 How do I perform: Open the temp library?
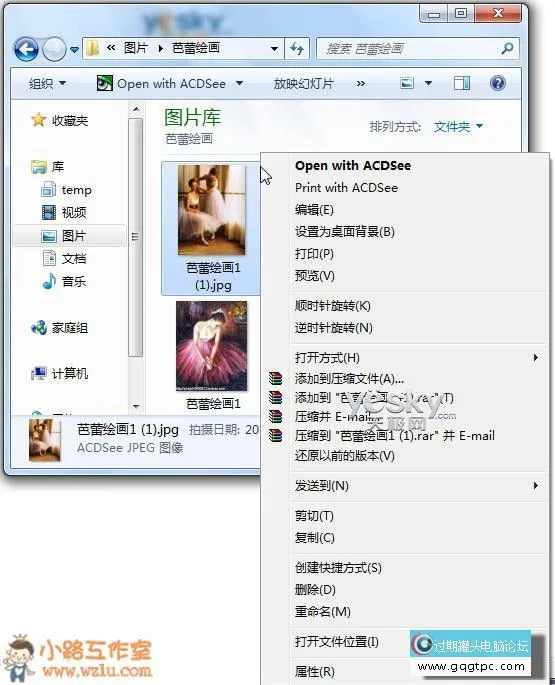(66, 190)
